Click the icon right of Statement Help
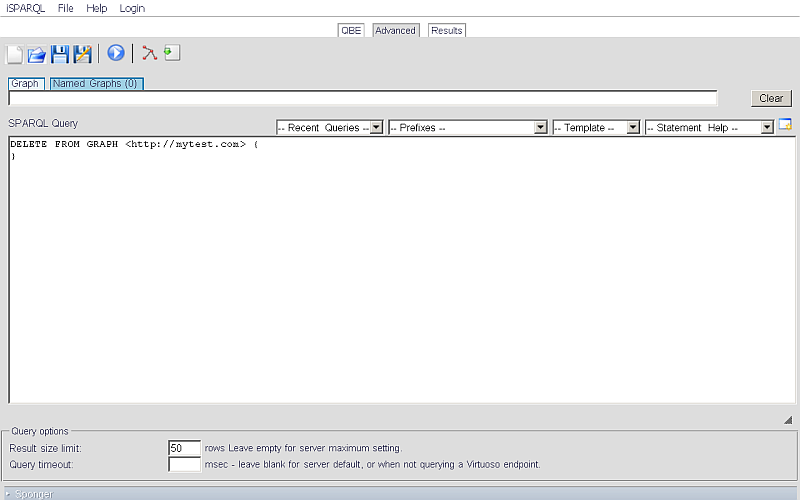The width and height of the screenshot is (800, 500). [x=785, y=125]
